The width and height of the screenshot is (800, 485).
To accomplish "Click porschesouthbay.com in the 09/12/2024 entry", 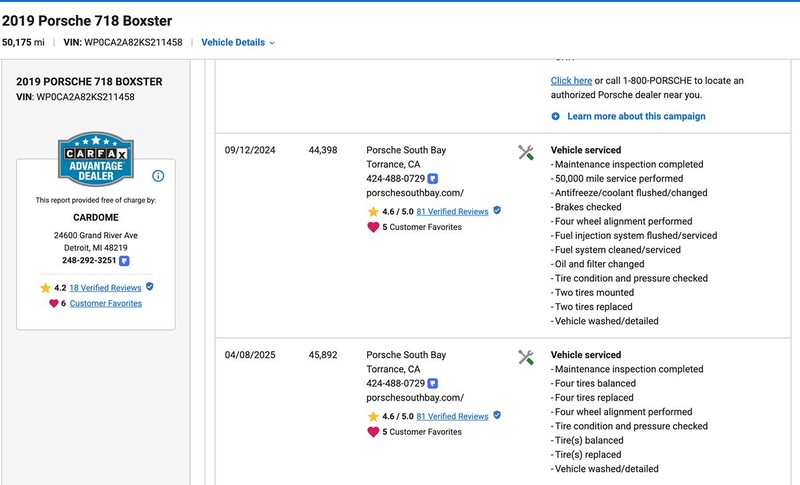I will click(415, 193).
